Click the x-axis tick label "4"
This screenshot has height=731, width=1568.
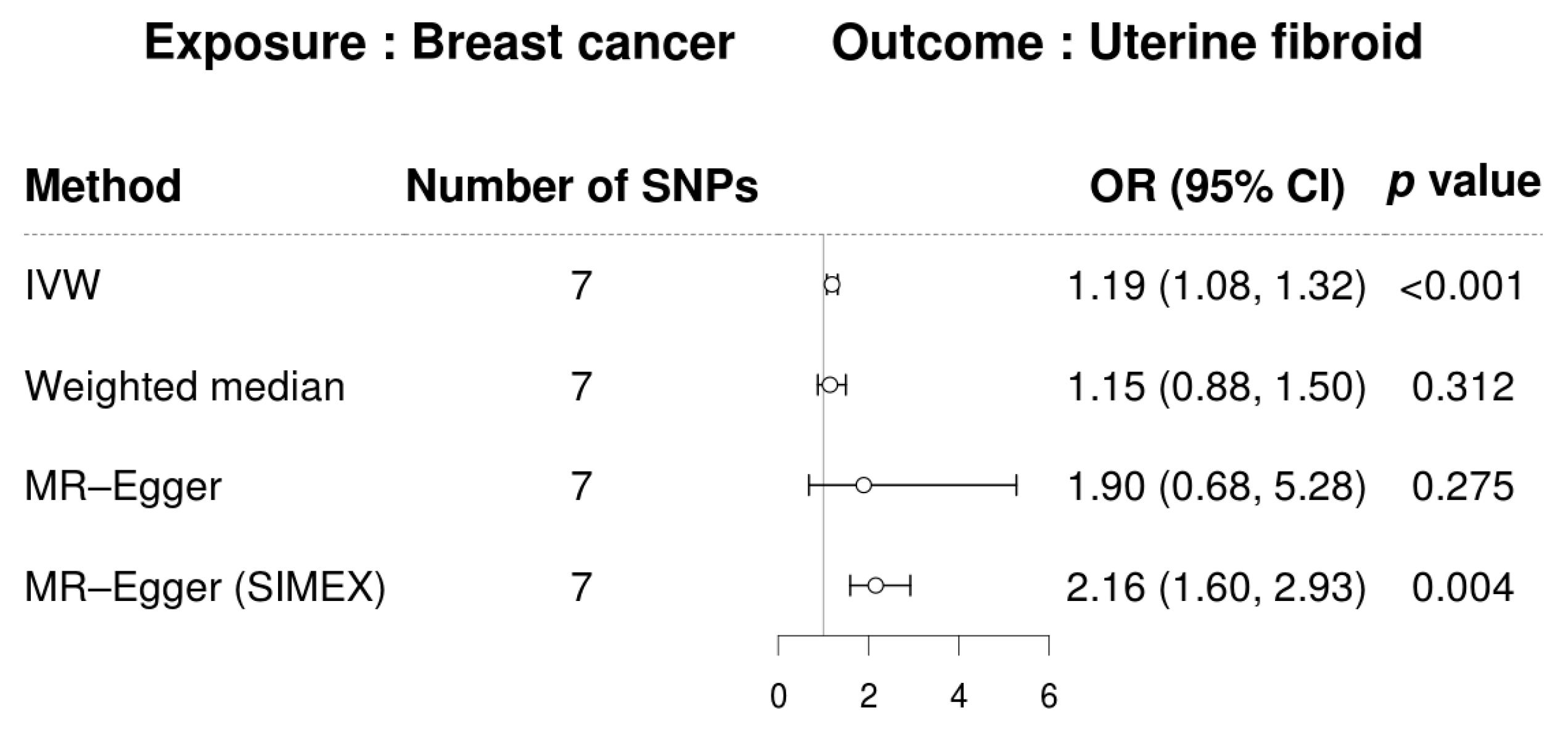[x=959, y=696]
